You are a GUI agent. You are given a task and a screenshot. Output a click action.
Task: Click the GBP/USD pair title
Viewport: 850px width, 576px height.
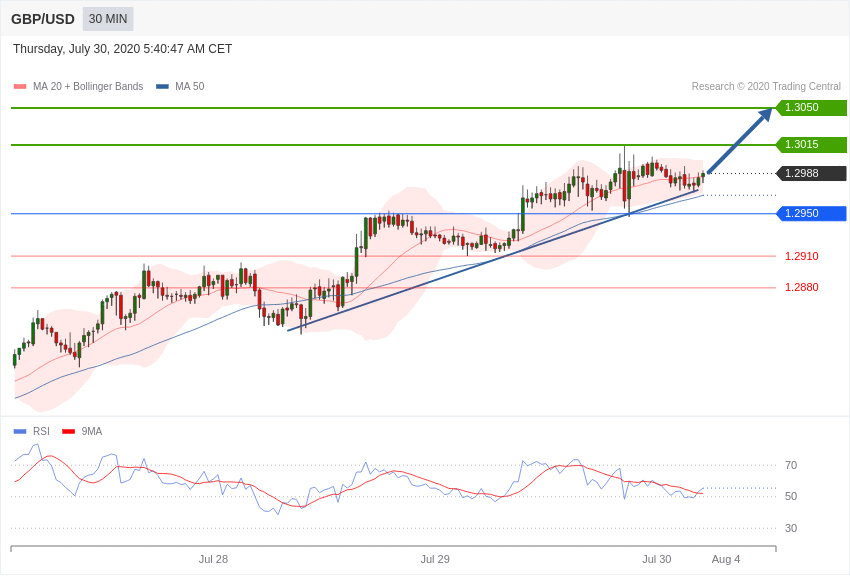(43, 20)
